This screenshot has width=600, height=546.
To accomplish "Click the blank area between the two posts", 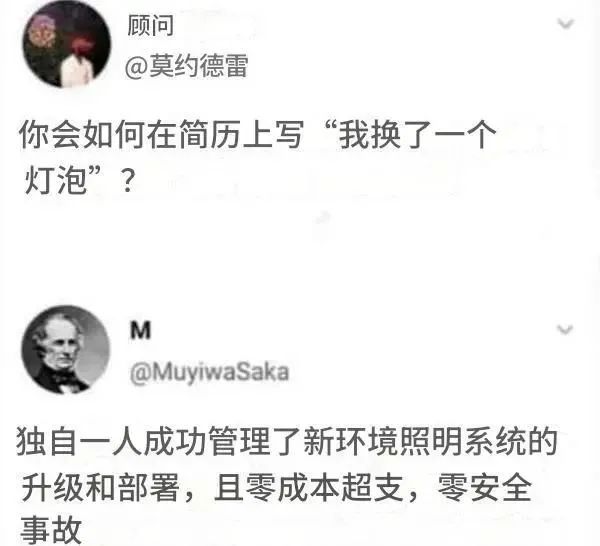I will pos(300,253).
